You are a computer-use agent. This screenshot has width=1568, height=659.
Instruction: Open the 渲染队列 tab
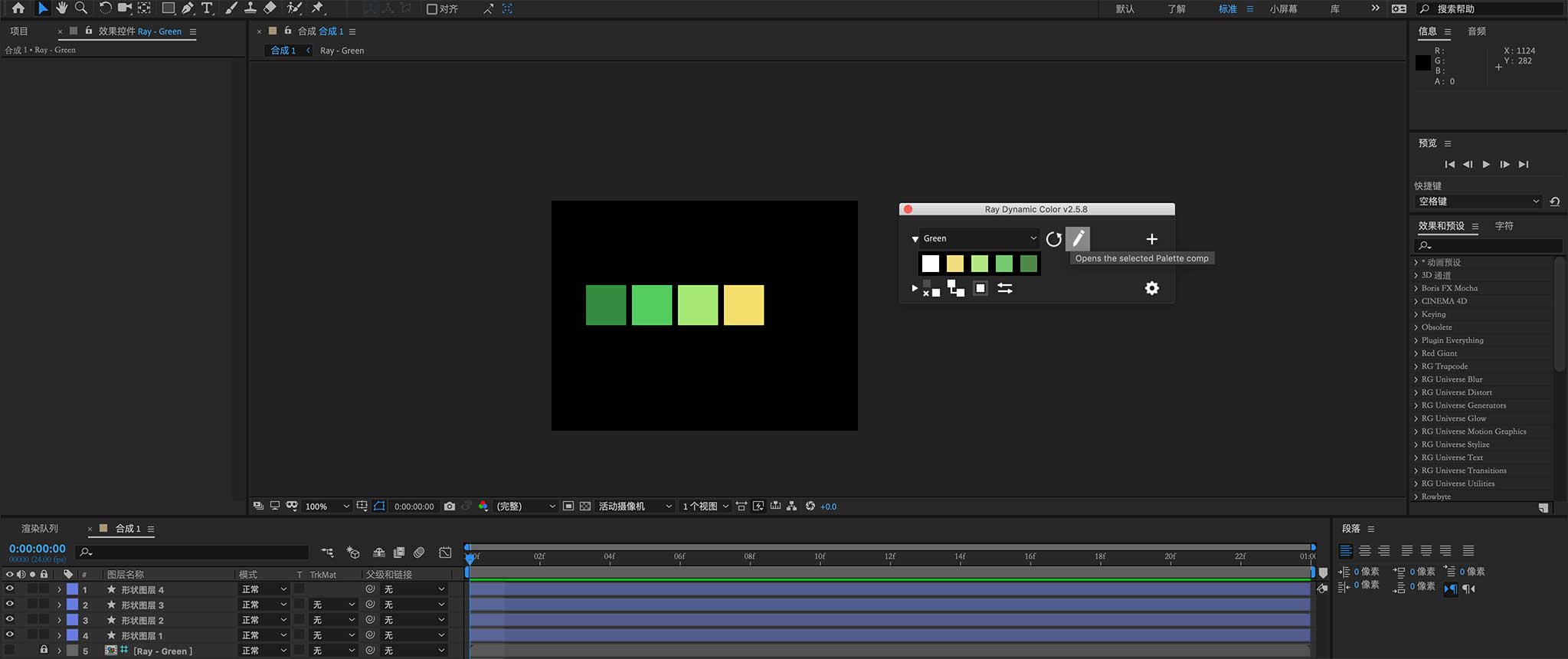point(40,529)
